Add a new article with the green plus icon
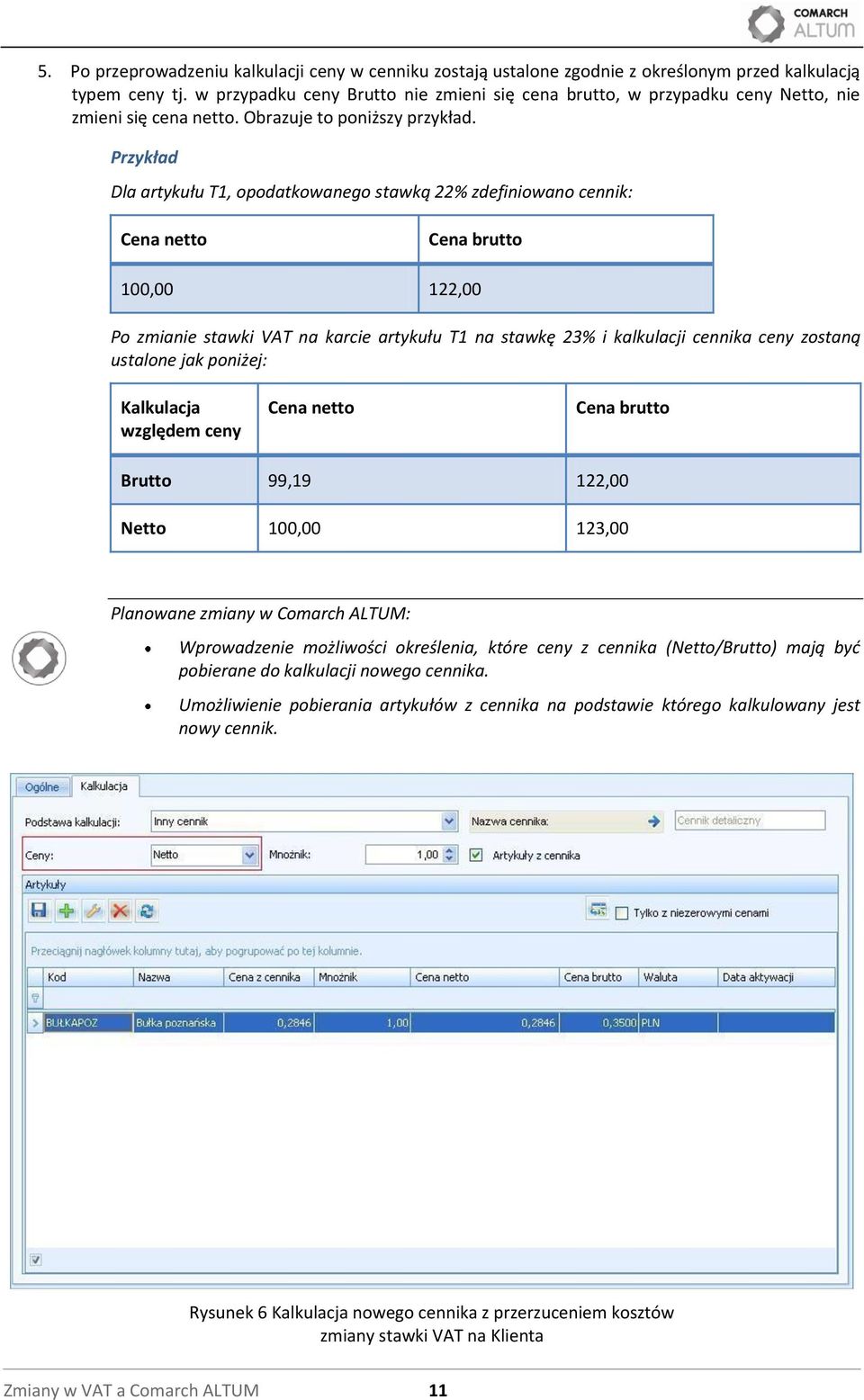This screenshot has width=864, height=1400. pyautogui.click(x=67, y=911)
